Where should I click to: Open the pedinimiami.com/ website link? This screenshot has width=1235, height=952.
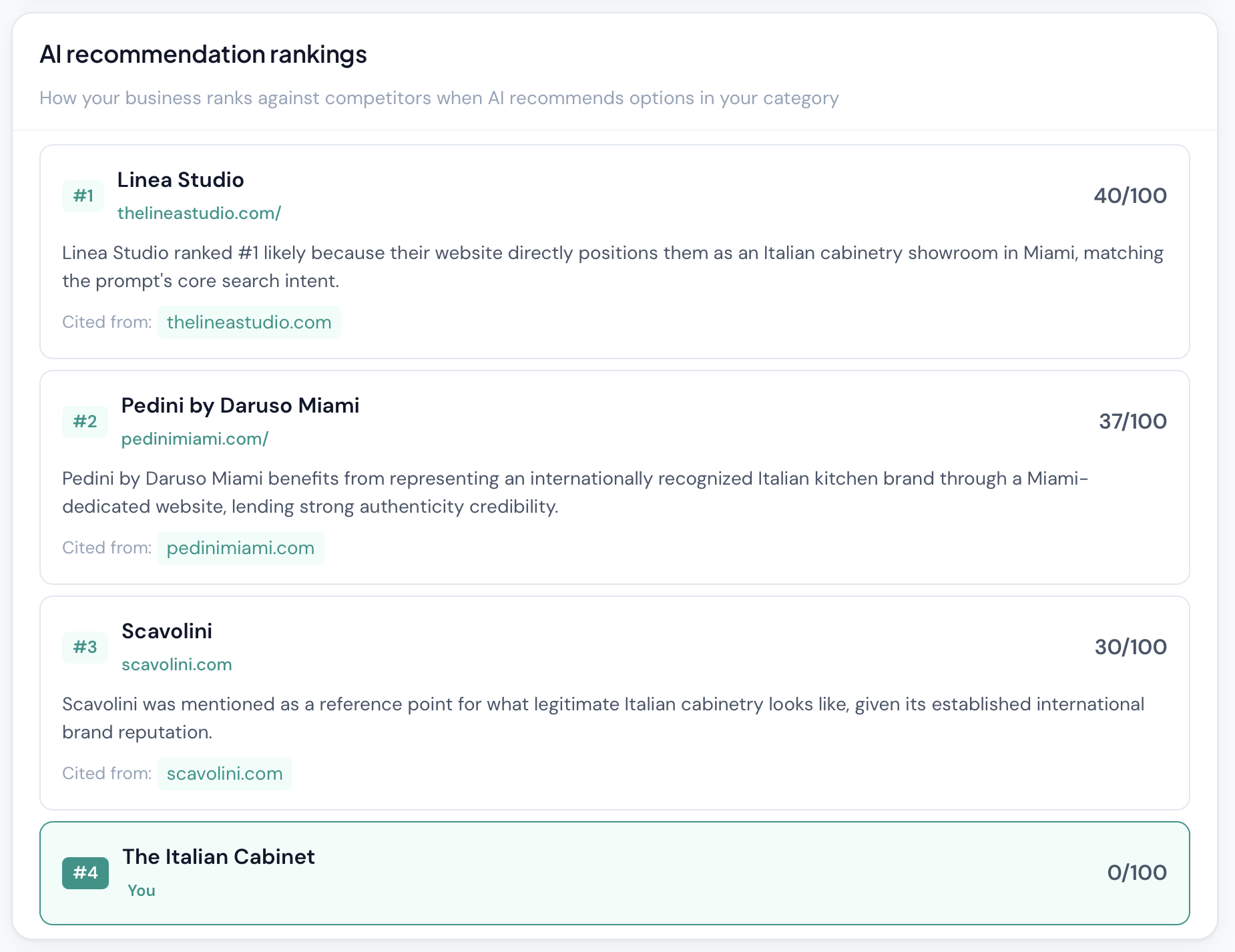tap(194, 439)
